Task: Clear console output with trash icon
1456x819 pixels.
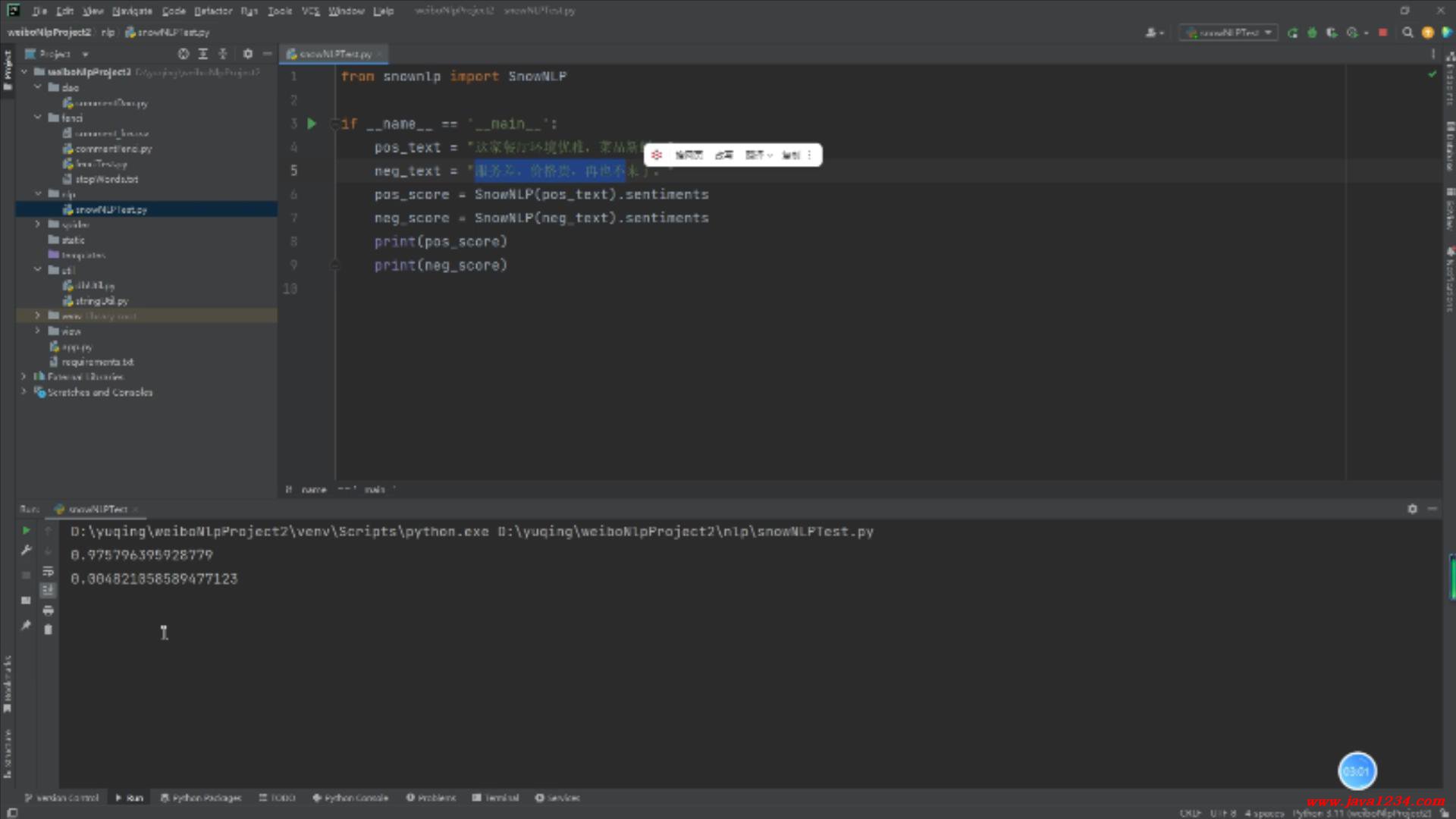Action: click(x=48, y=629)
